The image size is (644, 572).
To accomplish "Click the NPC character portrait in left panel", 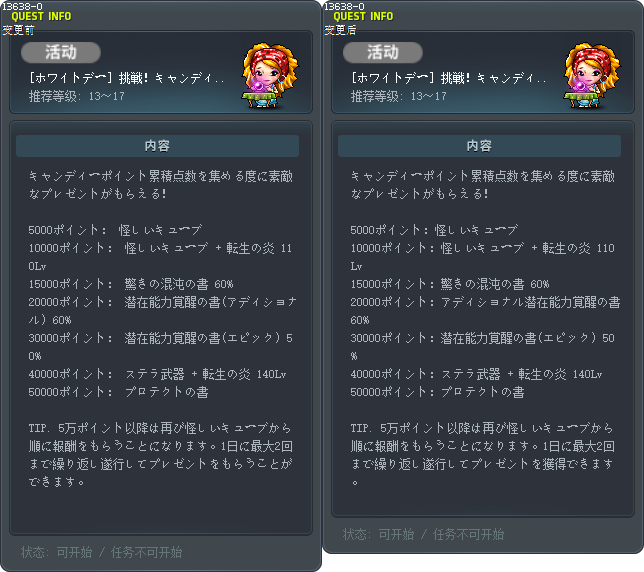I will [x=270, y=75].
